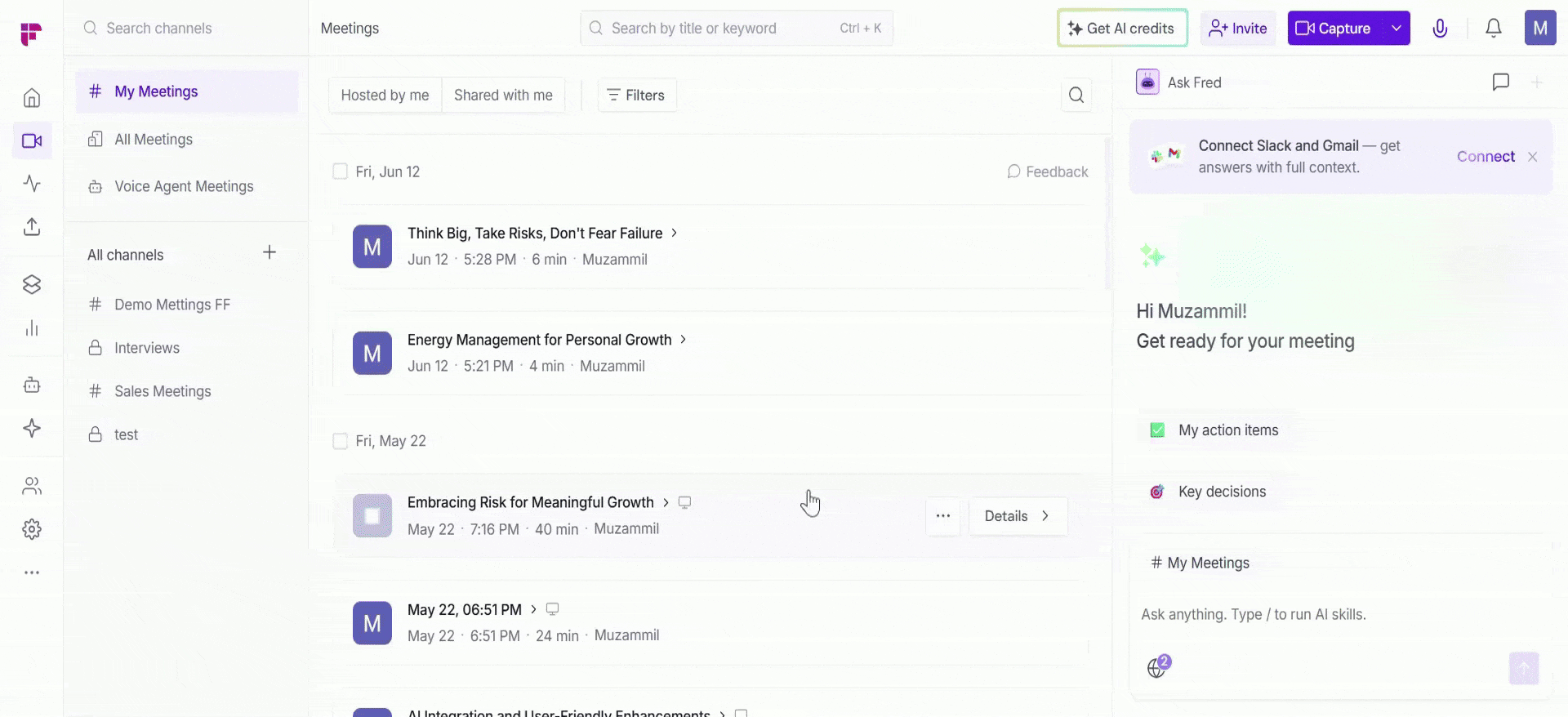Dismiss the Connect Slack and Gmail banner
The width and height of the screenshot is (1568, 717).
[x=1532, y=157]
